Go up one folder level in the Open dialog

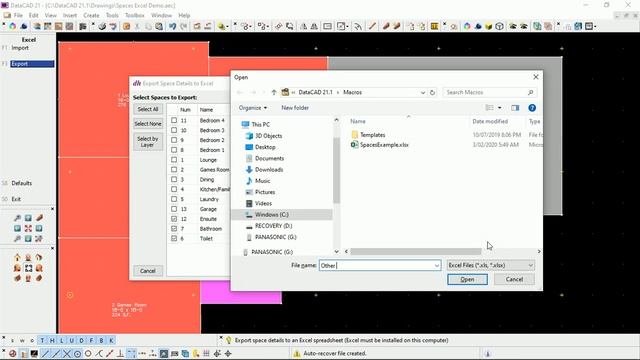click(x=274, y=92)
